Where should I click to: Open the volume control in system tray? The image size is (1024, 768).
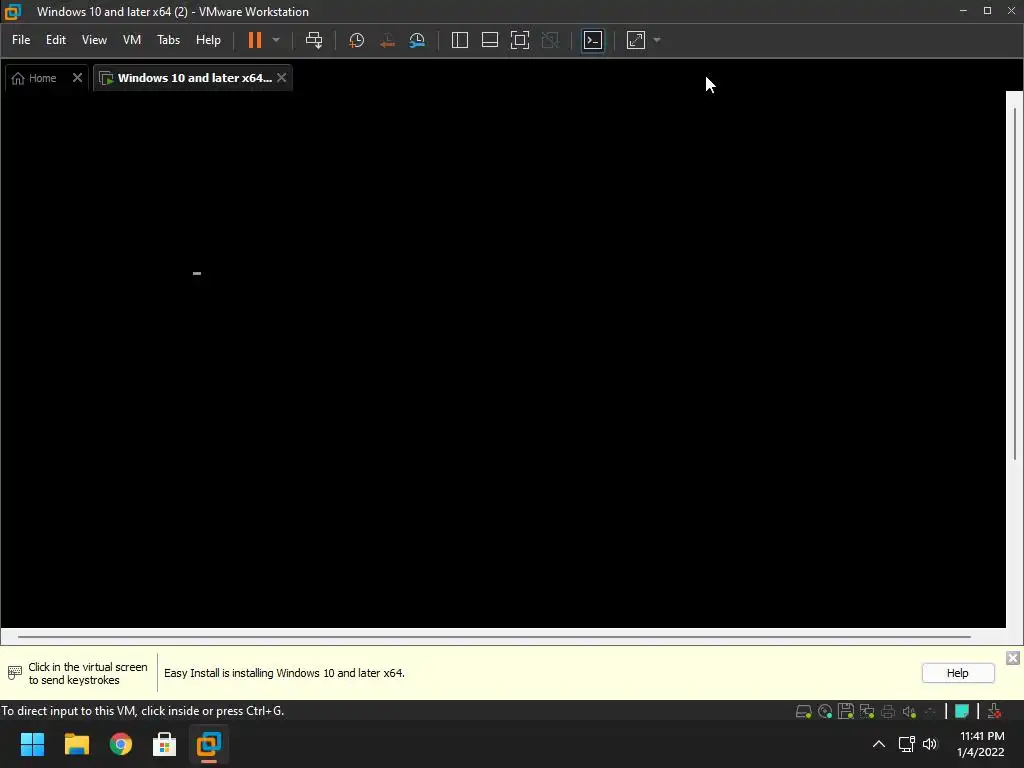(930, 744)
